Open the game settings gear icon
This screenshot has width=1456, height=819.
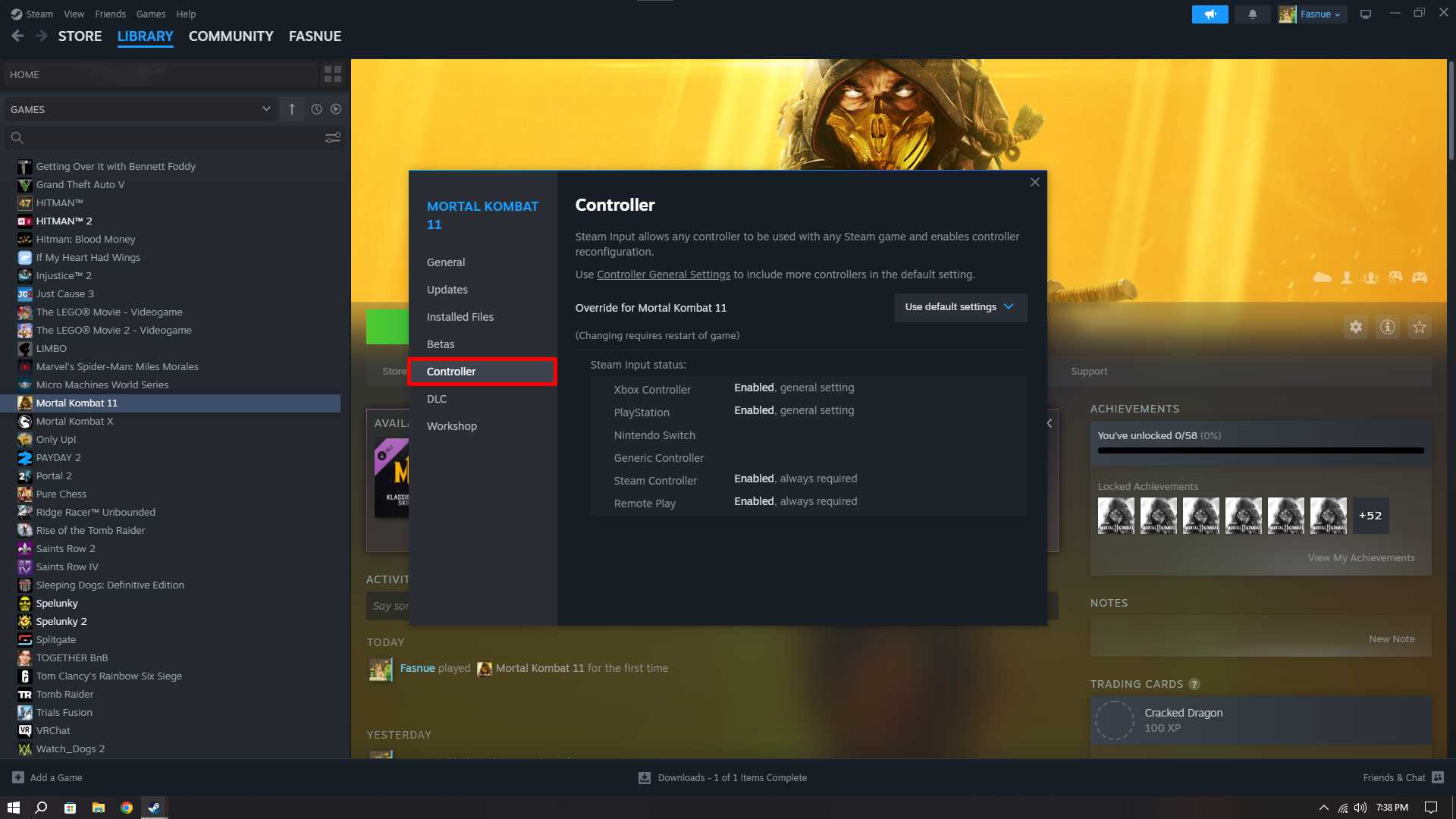[x=1355, y=327]
